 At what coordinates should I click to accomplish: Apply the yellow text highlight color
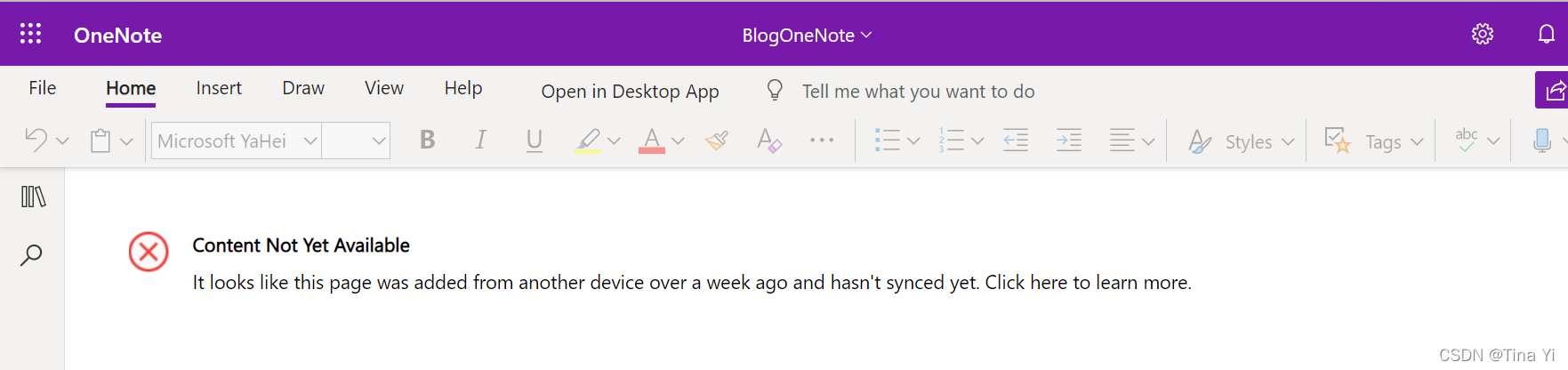click(588, 141)
